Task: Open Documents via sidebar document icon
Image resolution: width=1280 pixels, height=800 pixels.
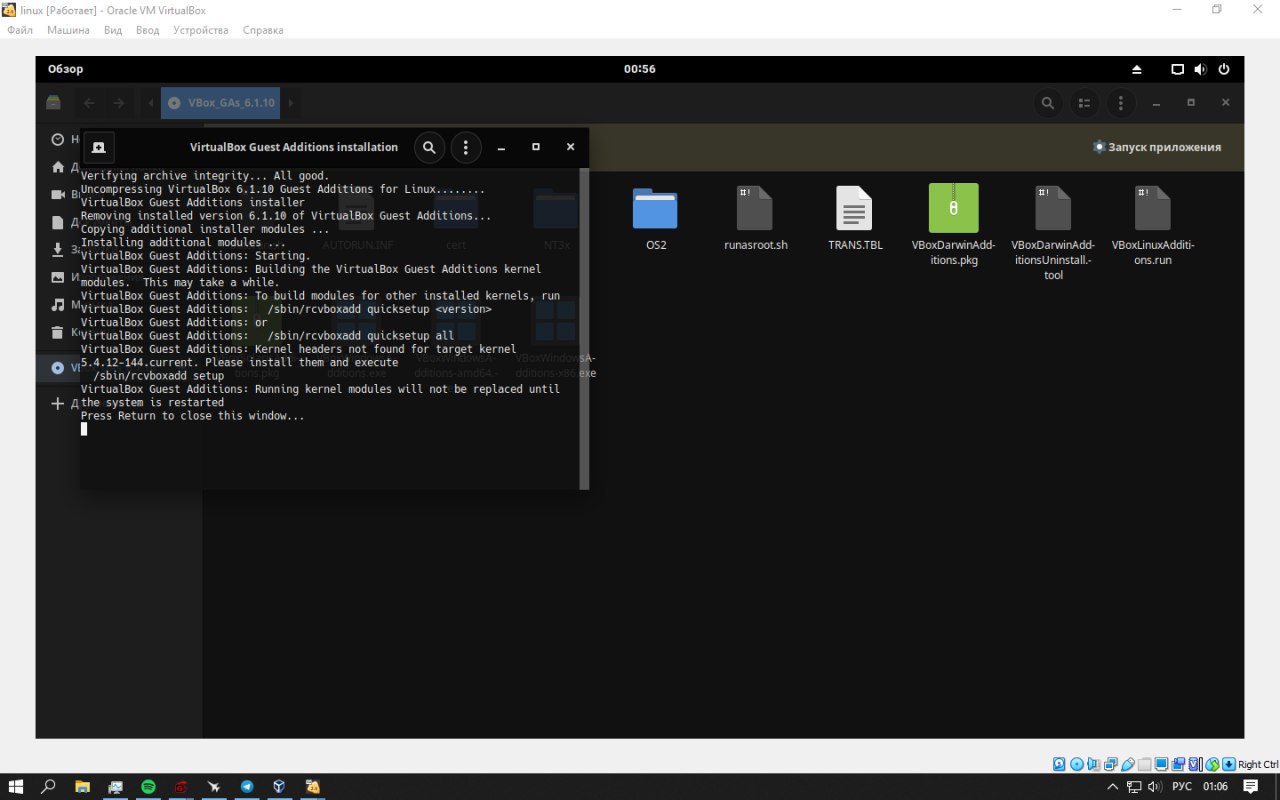Action: pos(58,222)
